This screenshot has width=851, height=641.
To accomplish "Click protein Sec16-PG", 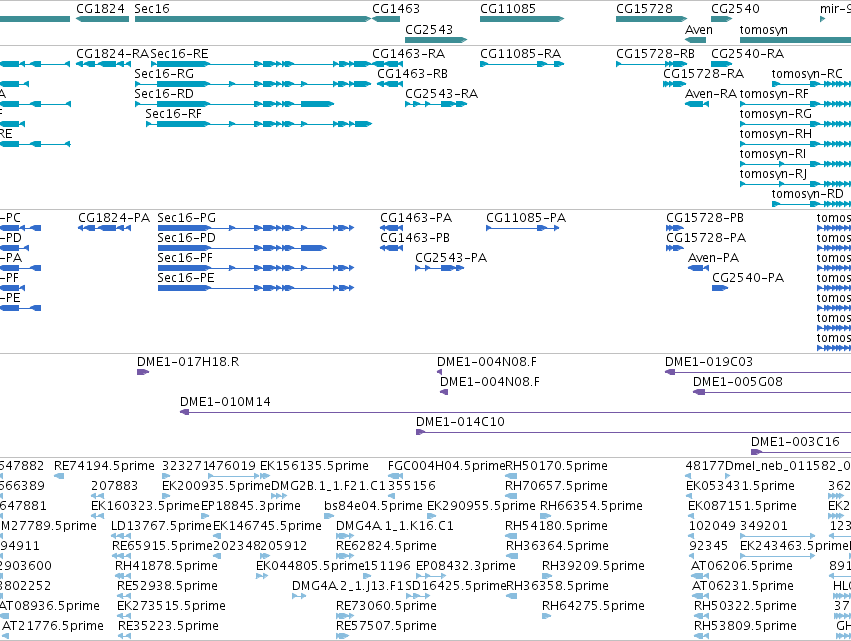I will pyautogui.click(x=256, y=228).
